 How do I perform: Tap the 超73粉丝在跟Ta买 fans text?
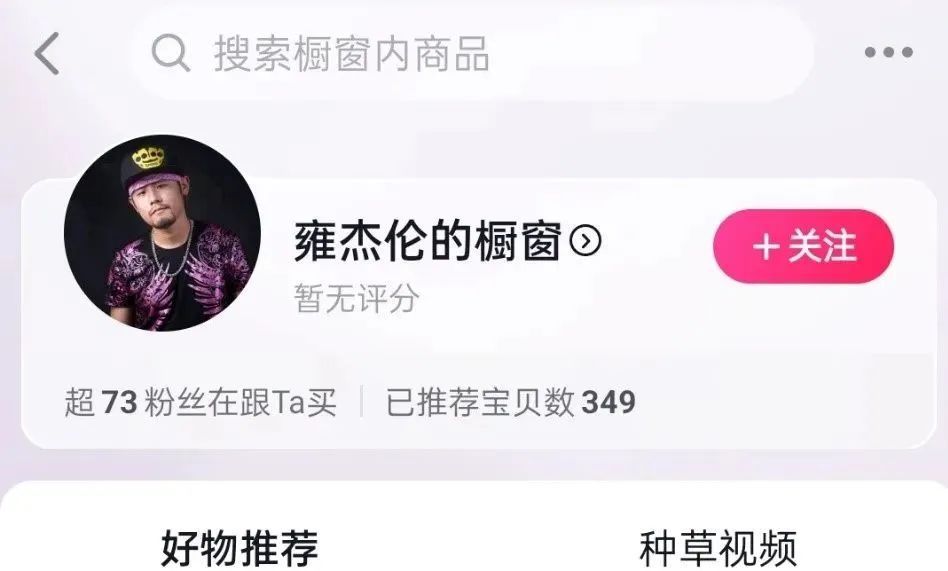coord(200,402)
